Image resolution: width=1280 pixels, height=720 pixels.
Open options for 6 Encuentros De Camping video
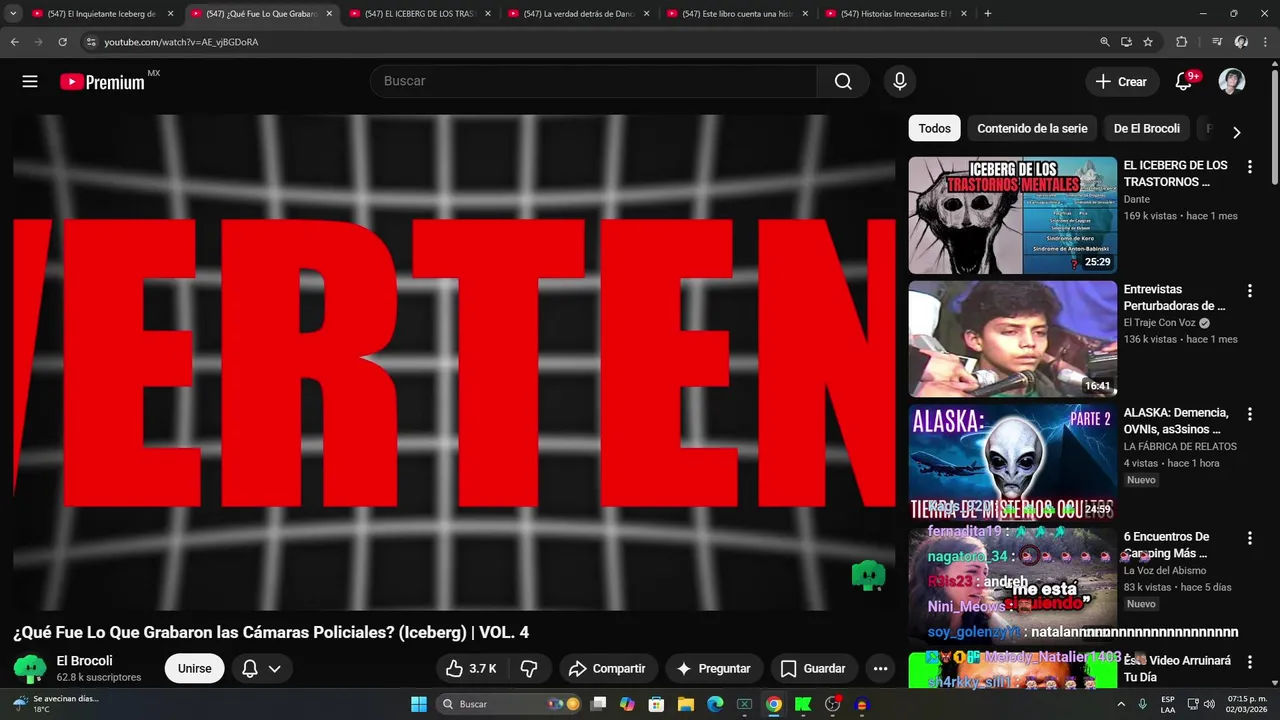pyautogui.click(x=1249, y=538)
